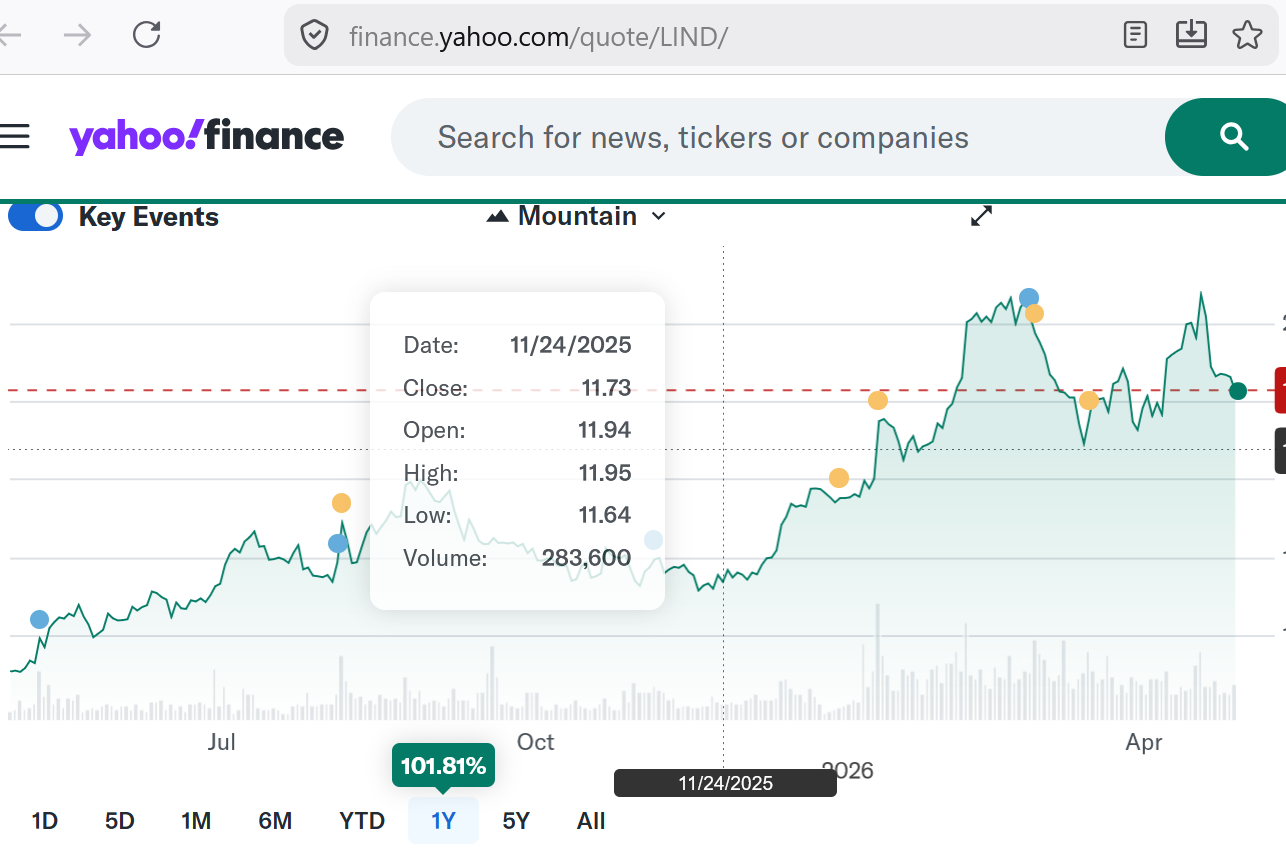Bookmark this page with star icon
This screenshot has width=1286, height=859.
click(1247, 36)
